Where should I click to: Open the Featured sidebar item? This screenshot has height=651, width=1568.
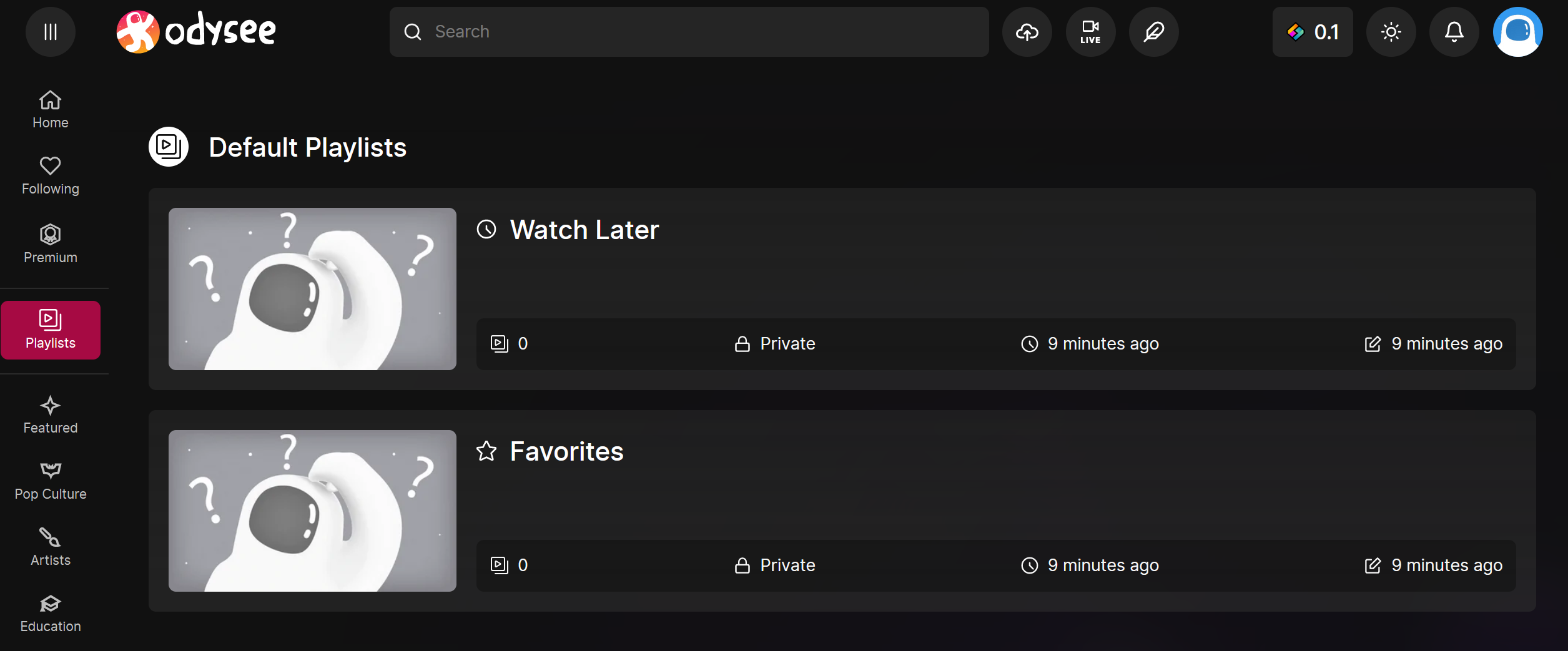point(51,415)
